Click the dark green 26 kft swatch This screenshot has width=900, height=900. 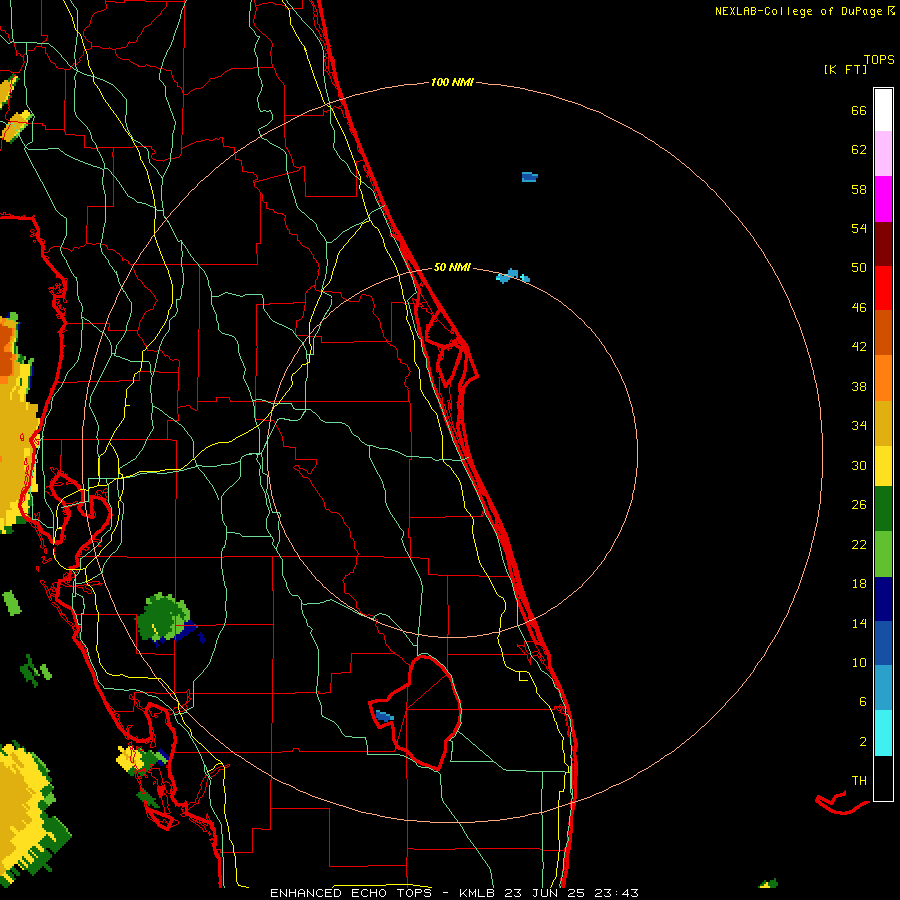pos(883,509)
